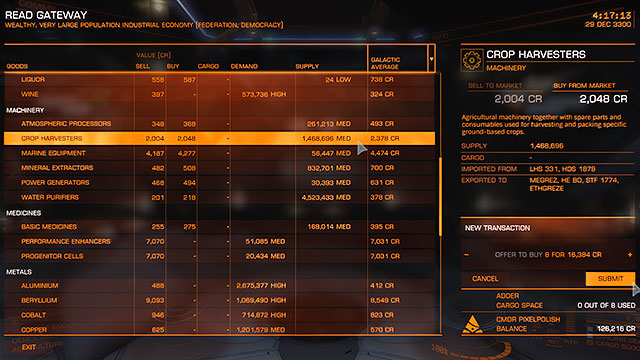Screen dimensions: 640x360
Task: Select the Progenitor Cells row
Action: [x=220, y=256]
